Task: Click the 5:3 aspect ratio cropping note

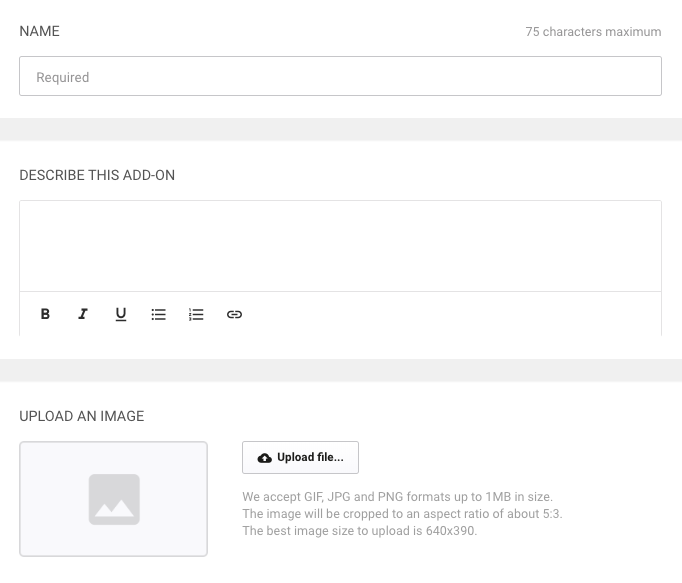Action: 402,514
